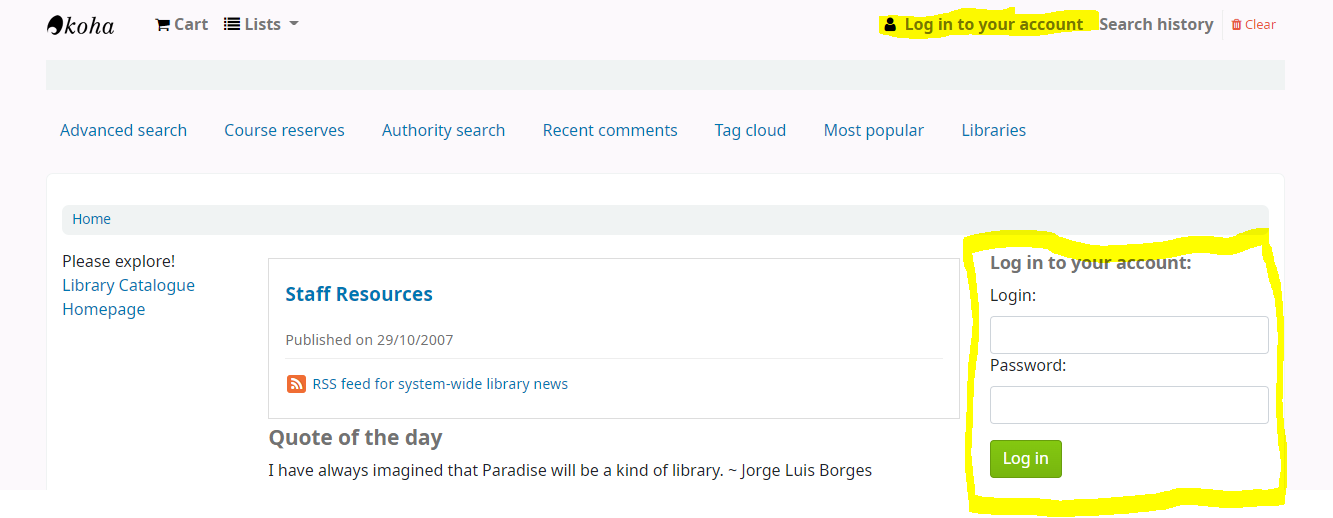
Task: Click the Jorge Luis Borges quote text
Action: tap(570, 470)
